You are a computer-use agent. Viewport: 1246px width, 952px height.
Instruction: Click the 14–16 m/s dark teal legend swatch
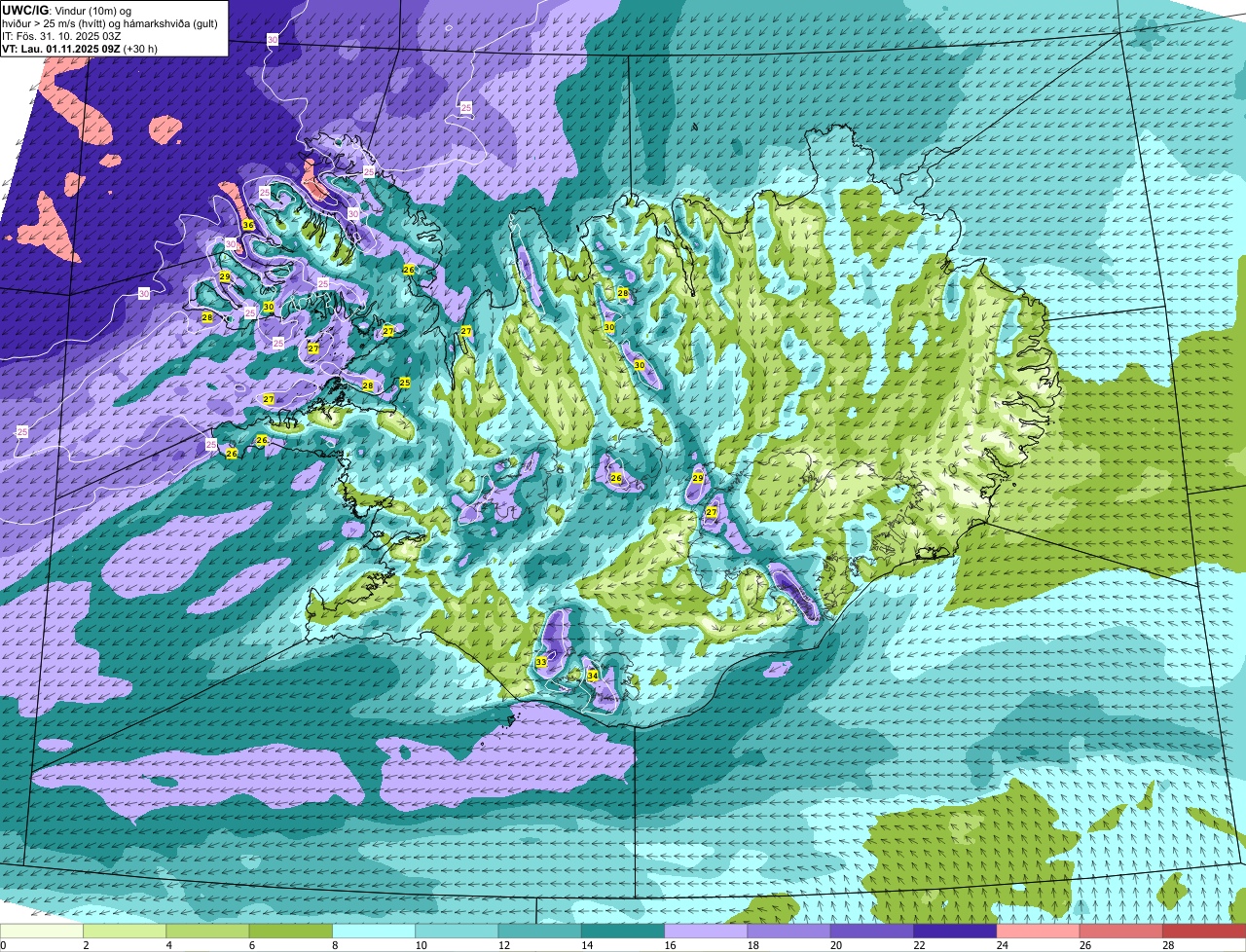click(623, 931)
